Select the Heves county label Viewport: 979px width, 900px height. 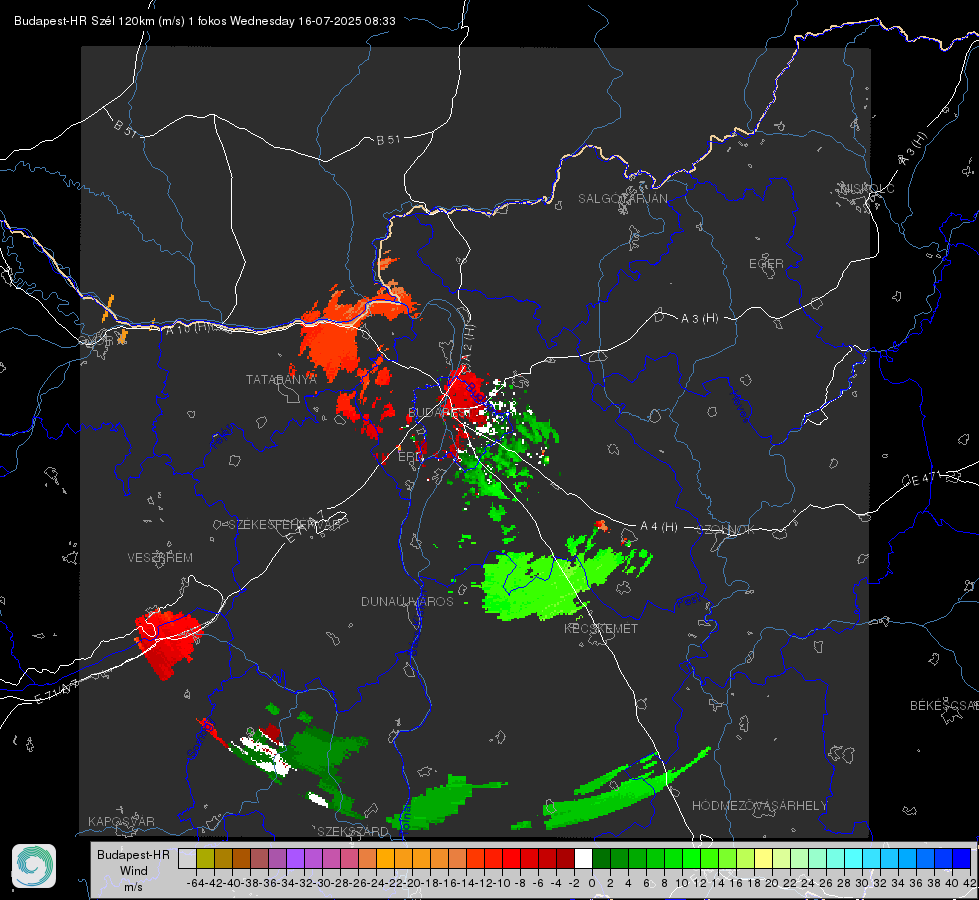pos(739,407)
